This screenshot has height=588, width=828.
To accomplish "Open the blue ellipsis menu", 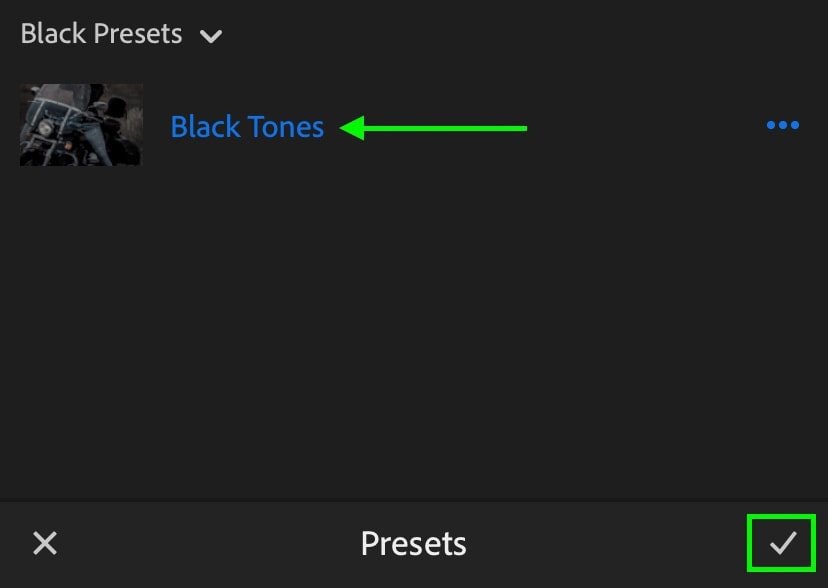I will 783,125.
